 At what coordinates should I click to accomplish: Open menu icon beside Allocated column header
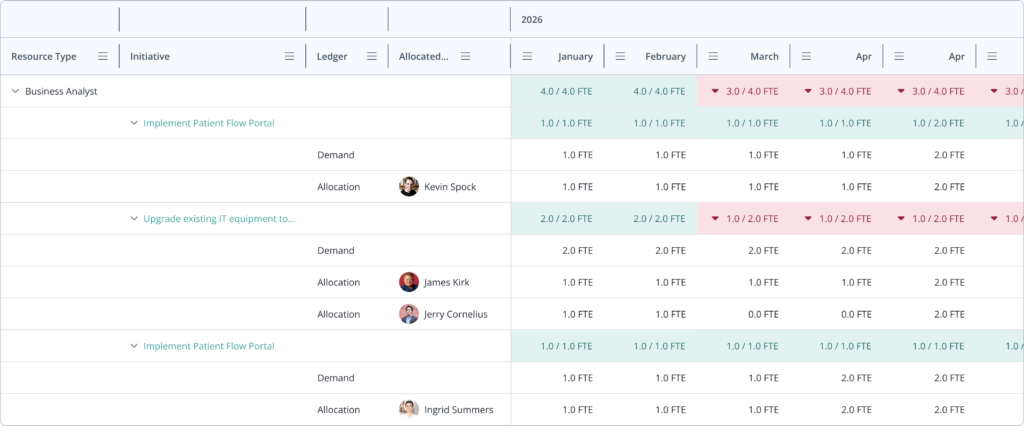pos(465,57)
